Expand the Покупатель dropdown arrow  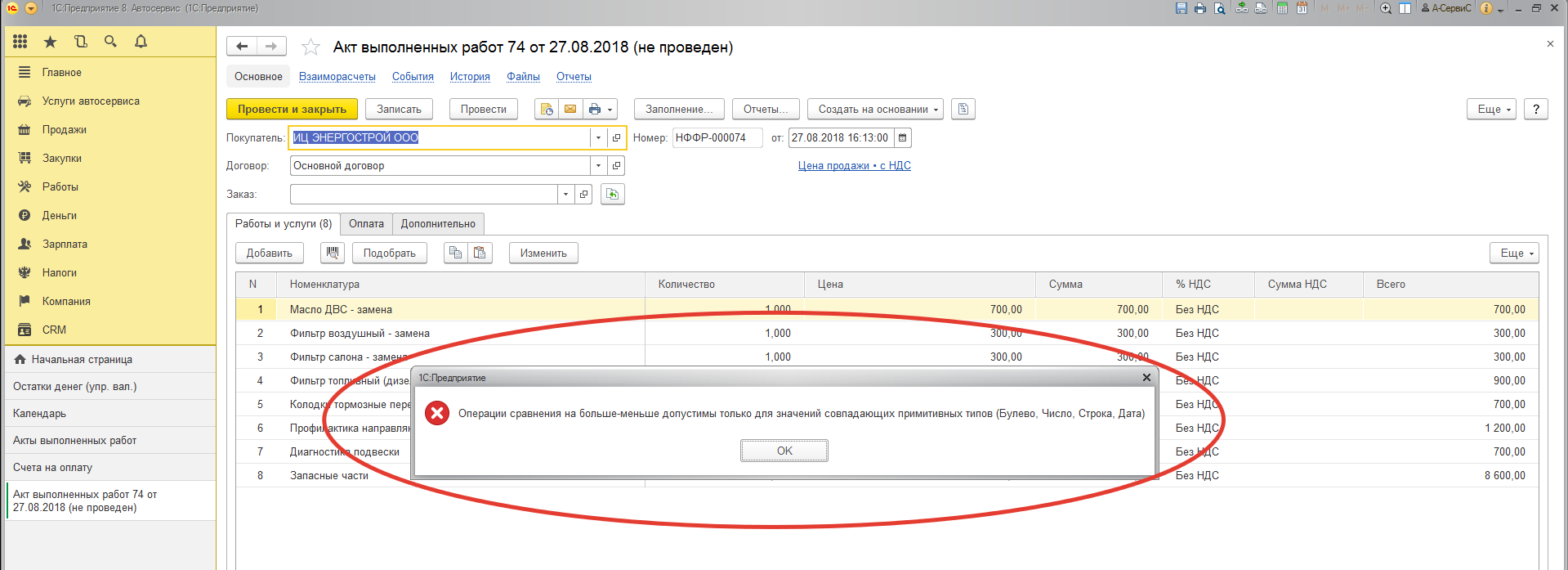598,138
